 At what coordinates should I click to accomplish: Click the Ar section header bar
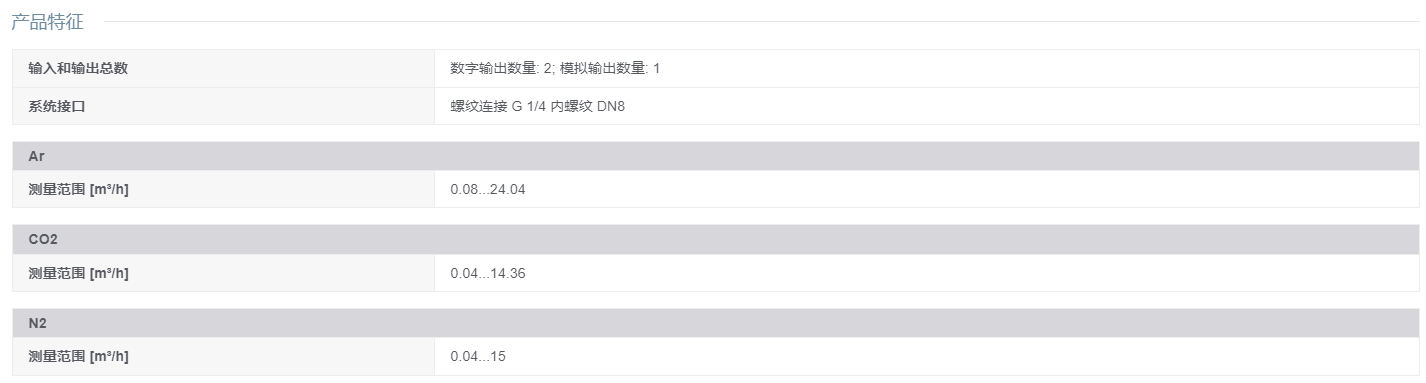(715, 156)
